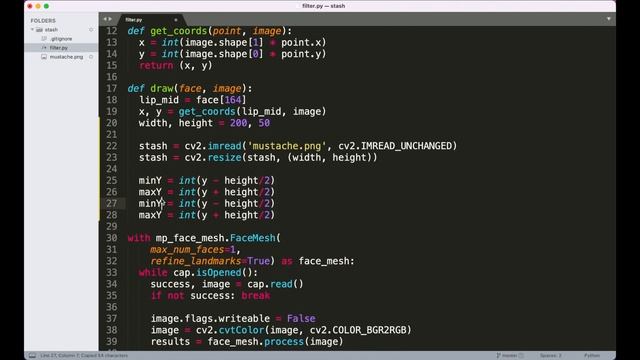Click the git status badge beside mustache.png
The width and height of the screenshot is (640, 360).
click(91, 57)
